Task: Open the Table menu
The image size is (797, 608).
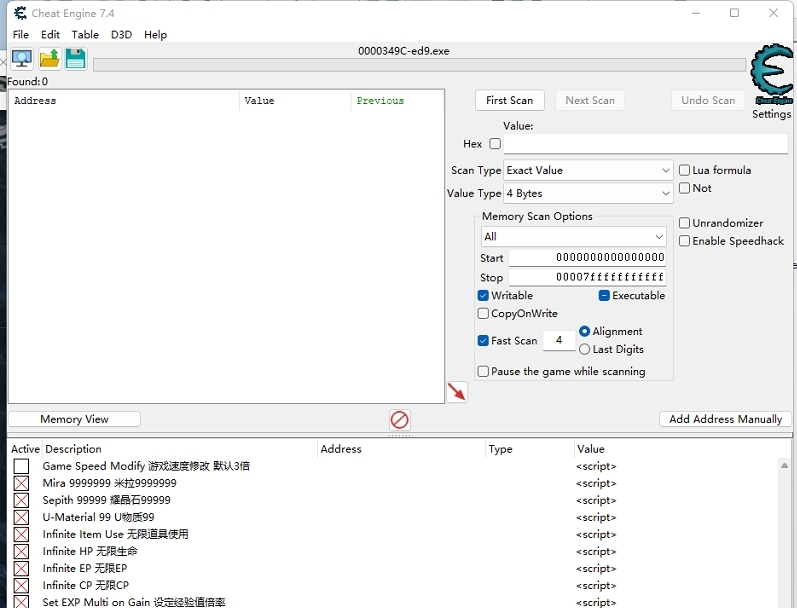Action: 85,35
